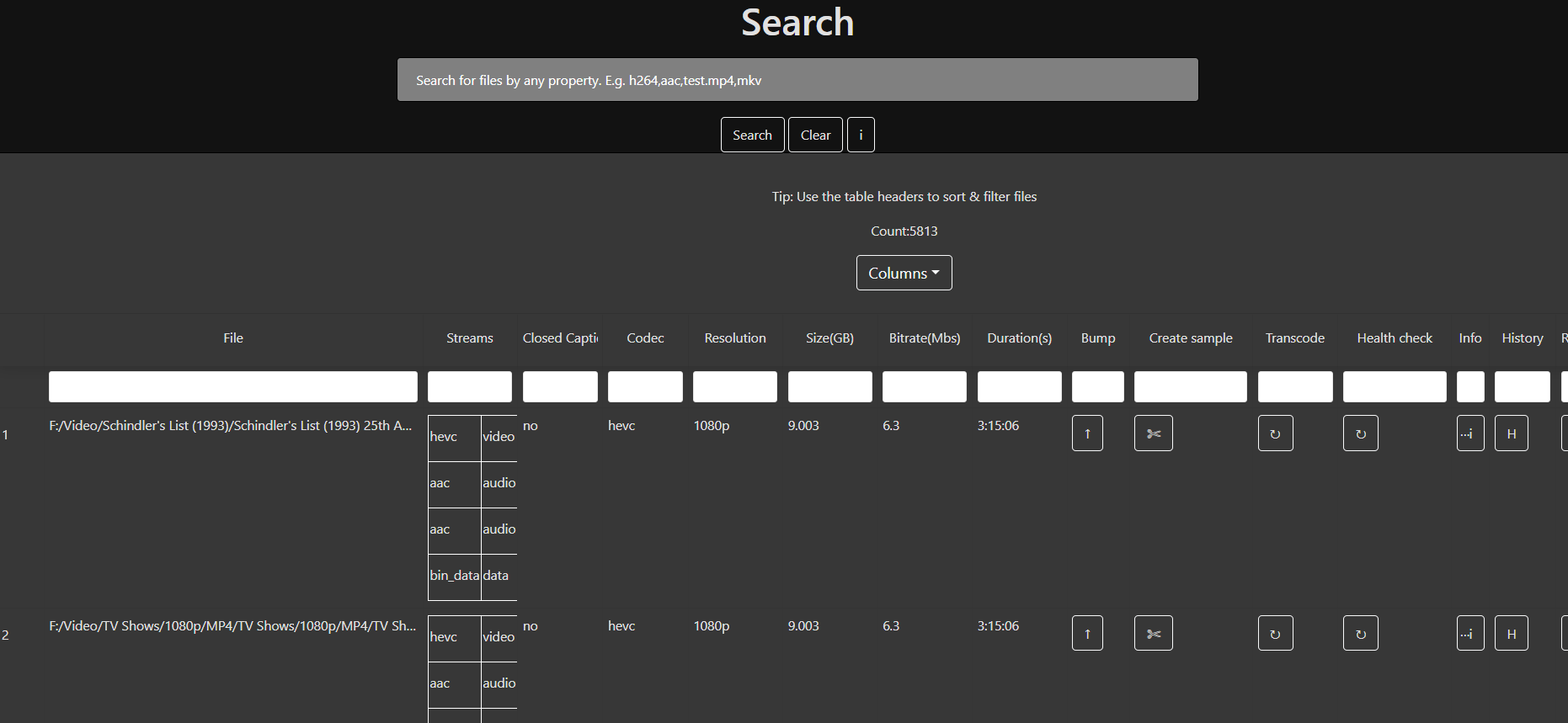The width and height of the screenshot is (1568, 723).
Task: Focus the Bump column filter box
Action: [1098, 386]
